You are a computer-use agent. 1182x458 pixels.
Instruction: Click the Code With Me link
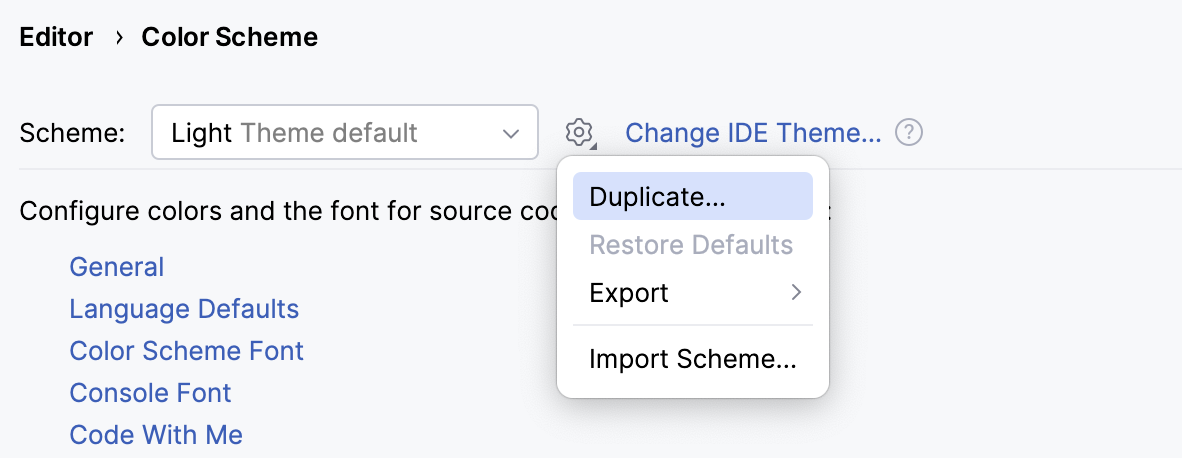click(156, 435)
